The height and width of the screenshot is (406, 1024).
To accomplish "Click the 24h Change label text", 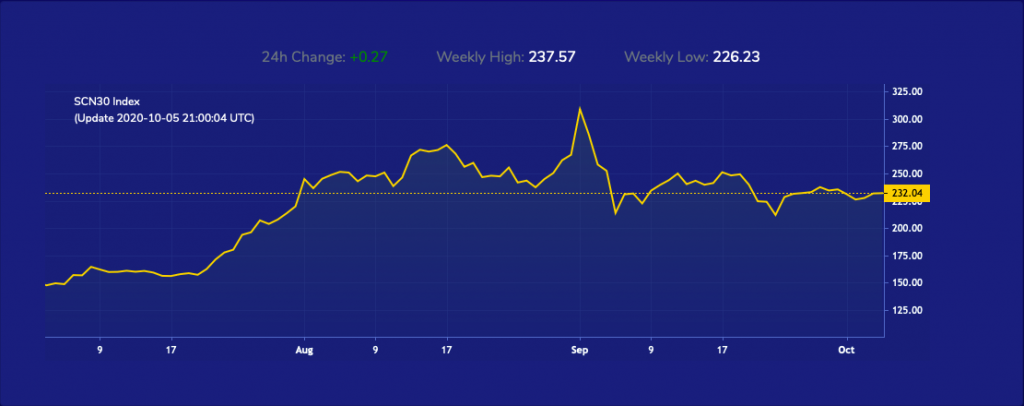I will tap(303, 57).
